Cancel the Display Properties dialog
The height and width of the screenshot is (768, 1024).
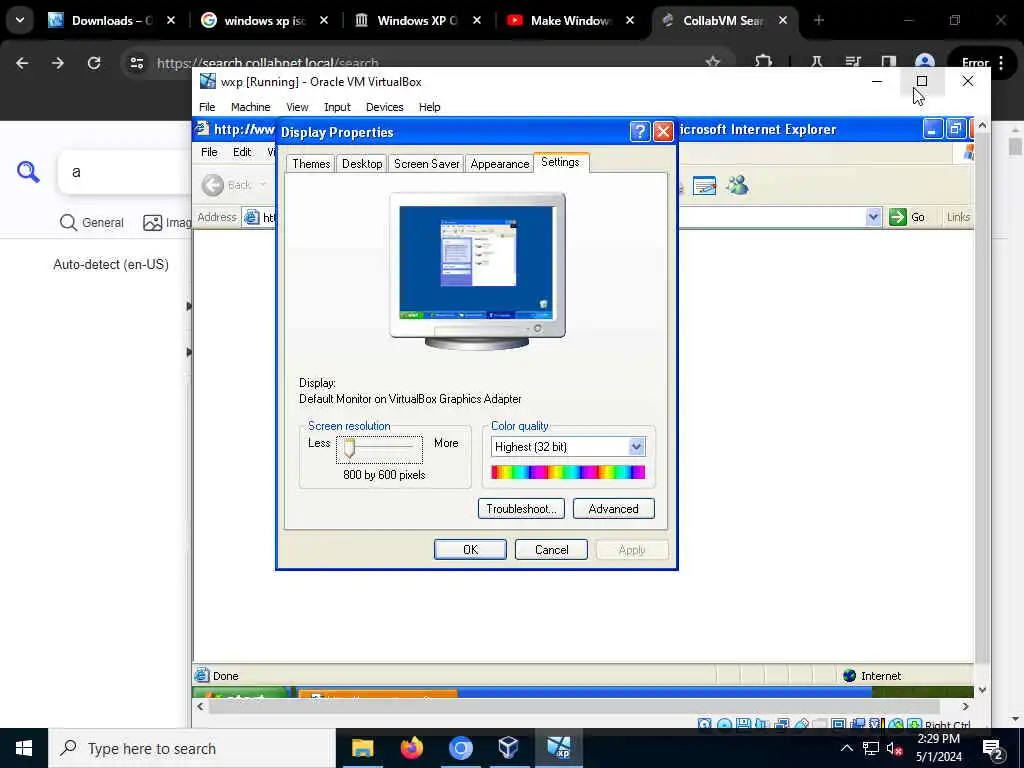coord(551,550)
